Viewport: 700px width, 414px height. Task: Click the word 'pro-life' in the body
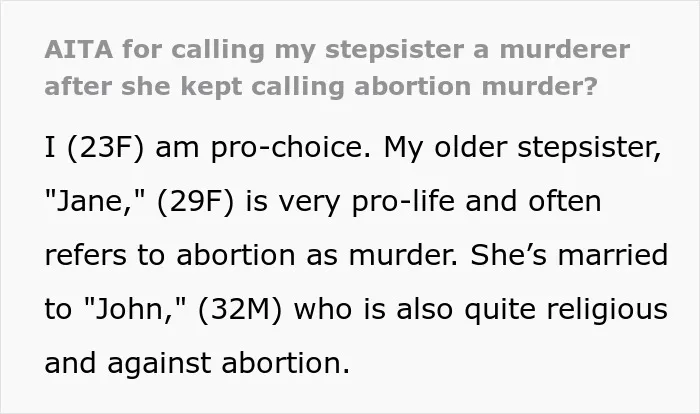coord(403,203)
